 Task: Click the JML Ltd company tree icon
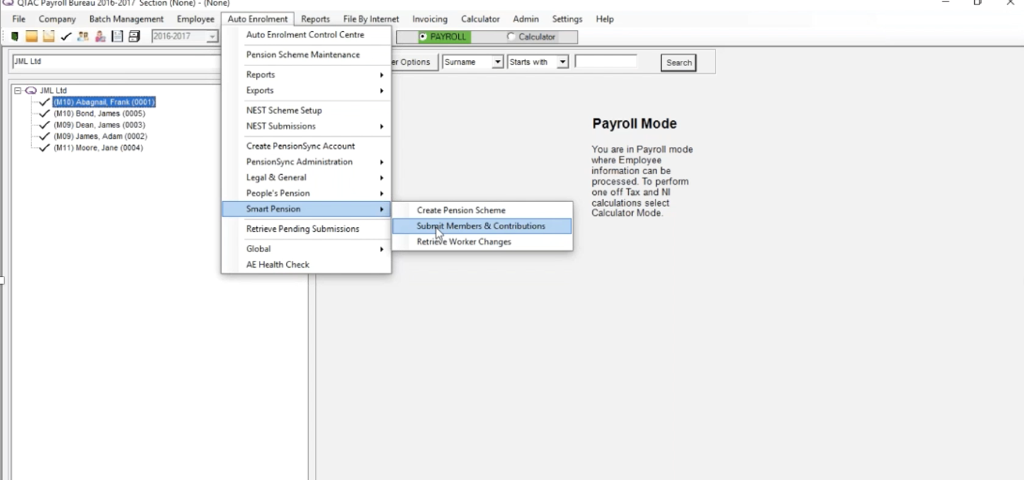(x=31, y=91)
